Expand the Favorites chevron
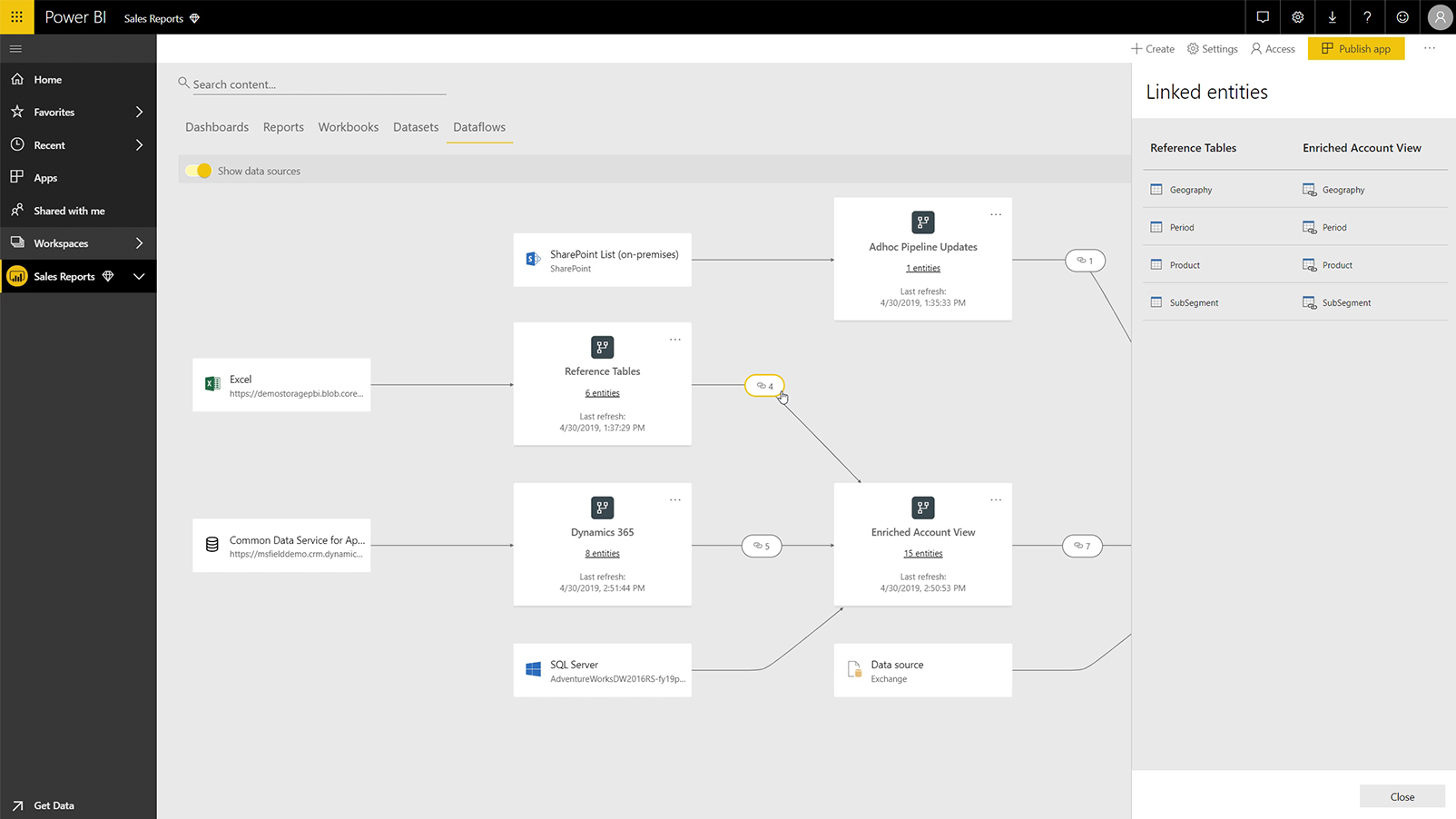The image size is (1456, 819). coord(139,113)
